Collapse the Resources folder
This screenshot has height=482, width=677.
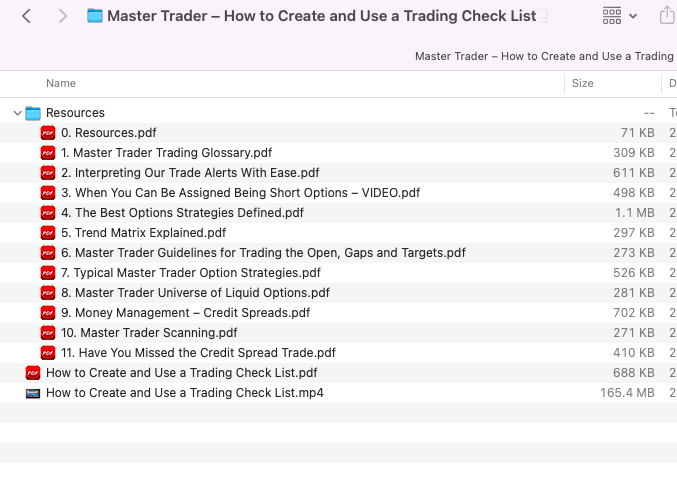pos(17,113)
